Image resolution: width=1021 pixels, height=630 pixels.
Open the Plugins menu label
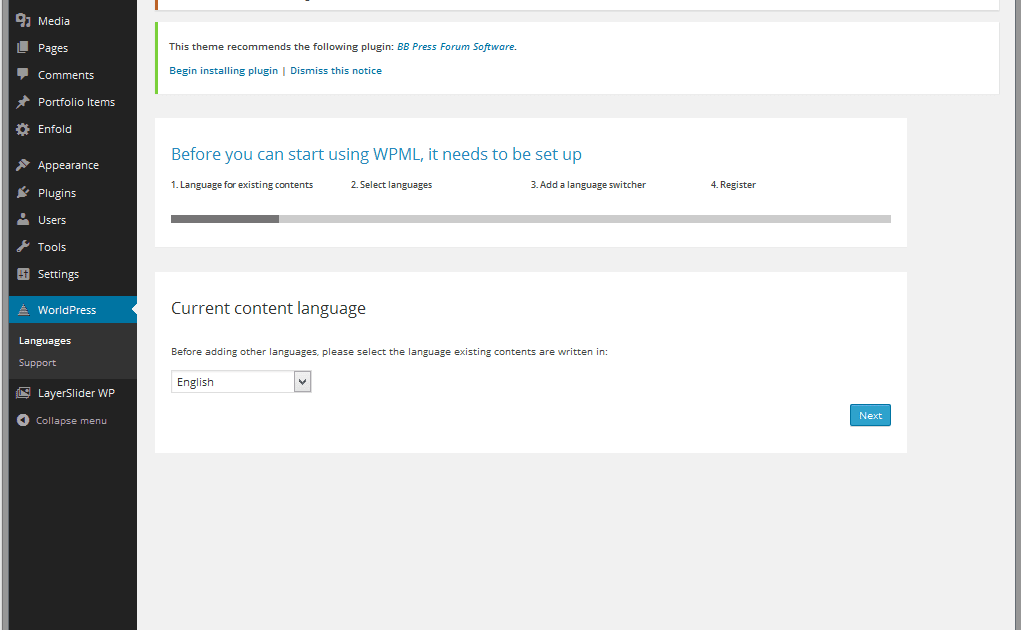[x=57, y=193]
